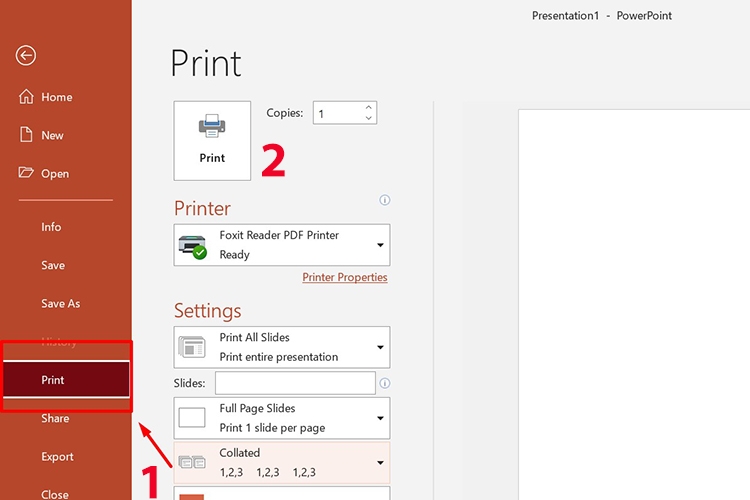Click the Open folder icon
Viewport: 750px width, 500px height.
click(26, 172)
